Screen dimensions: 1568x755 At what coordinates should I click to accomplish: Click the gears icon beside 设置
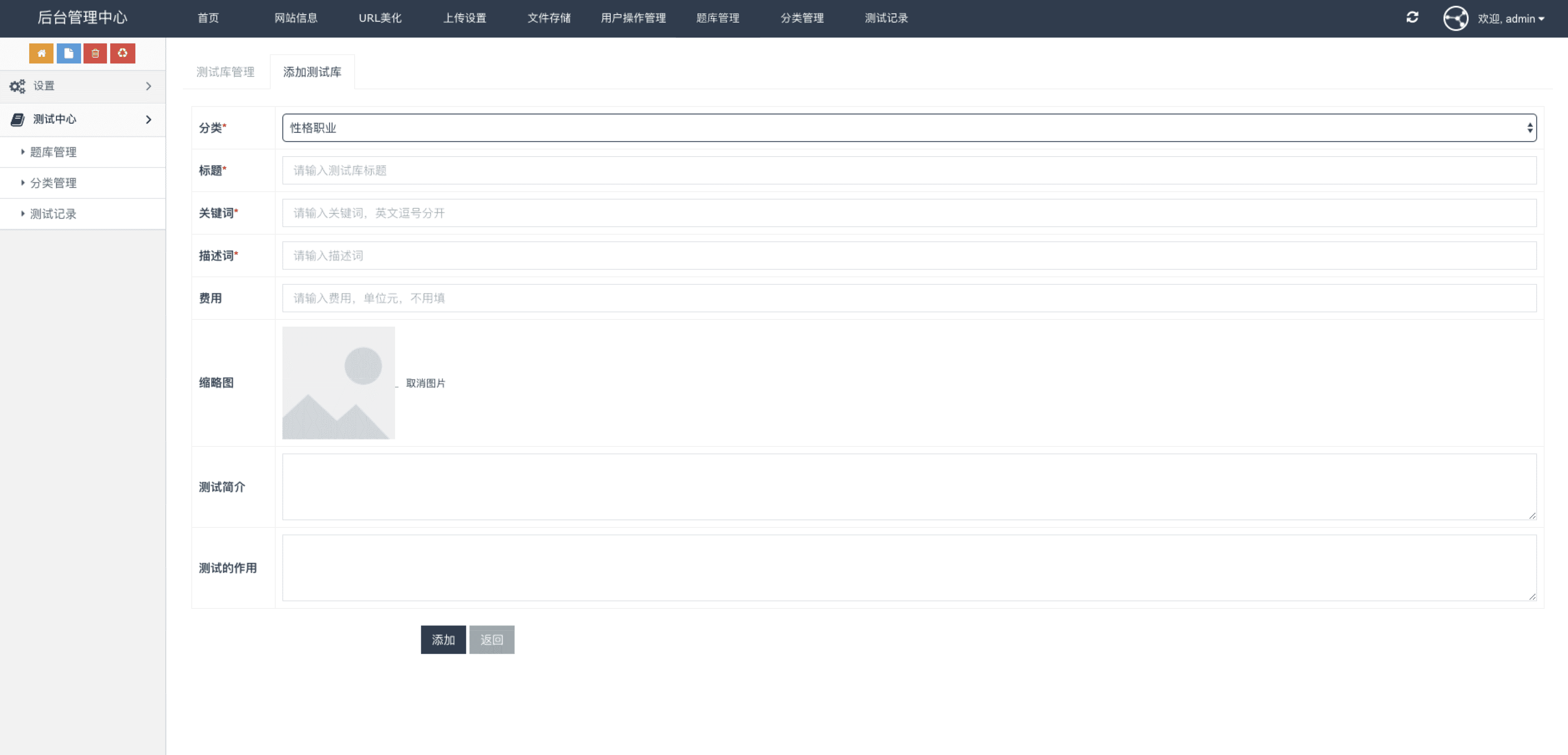17,86
